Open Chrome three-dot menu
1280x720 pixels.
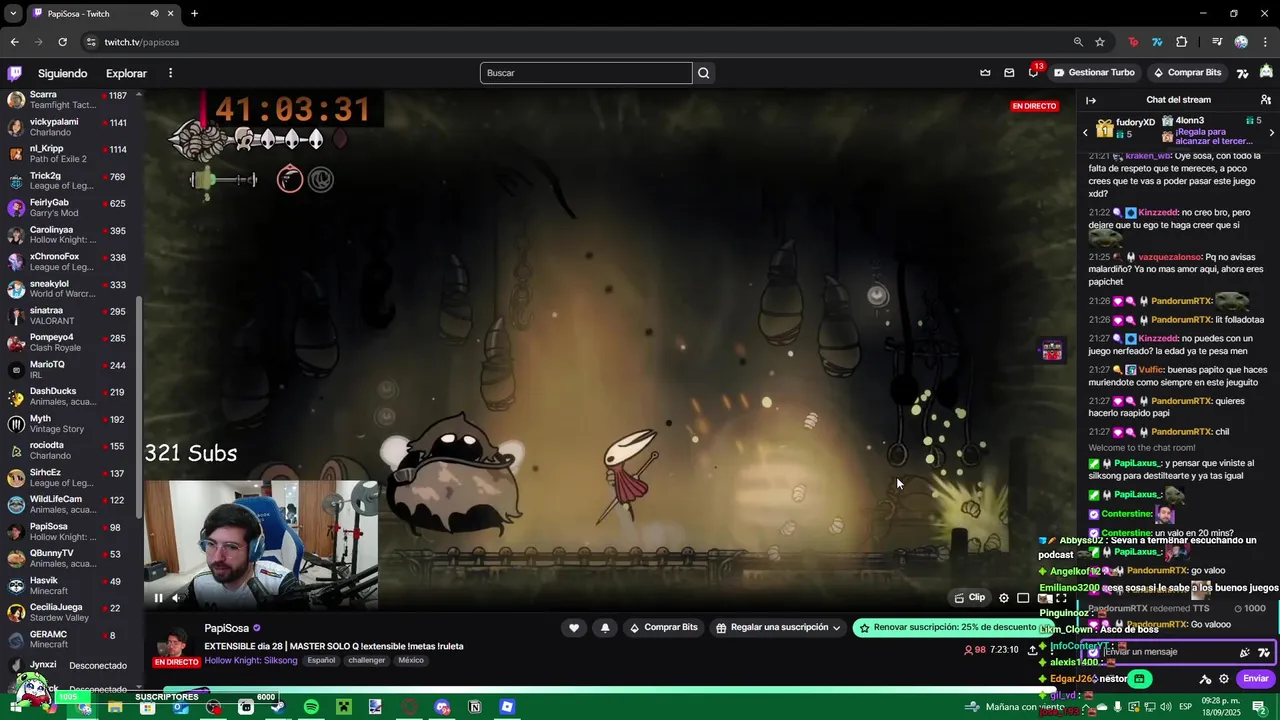[1265, 42]
